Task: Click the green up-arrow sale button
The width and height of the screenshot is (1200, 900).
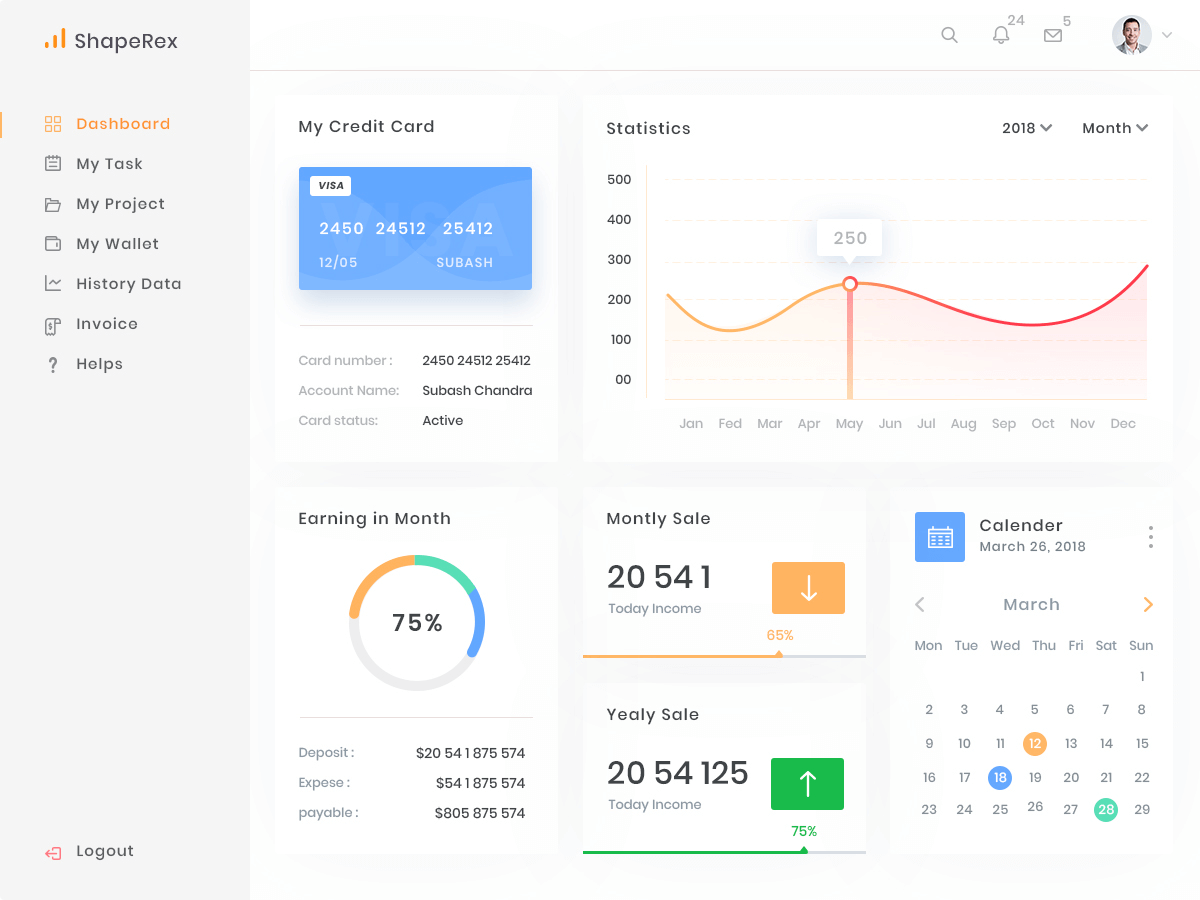Action: tap(807, 784)
